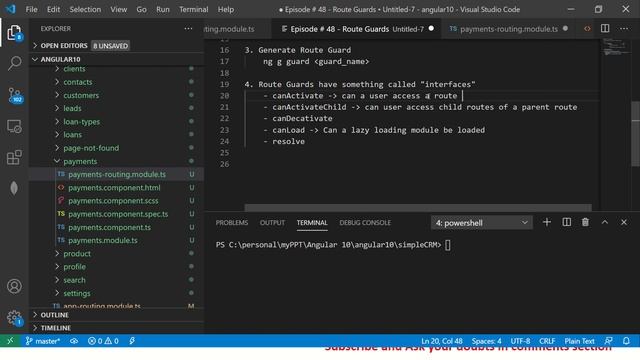Focus the PowerShell terminal prompt

pos(333,245)
